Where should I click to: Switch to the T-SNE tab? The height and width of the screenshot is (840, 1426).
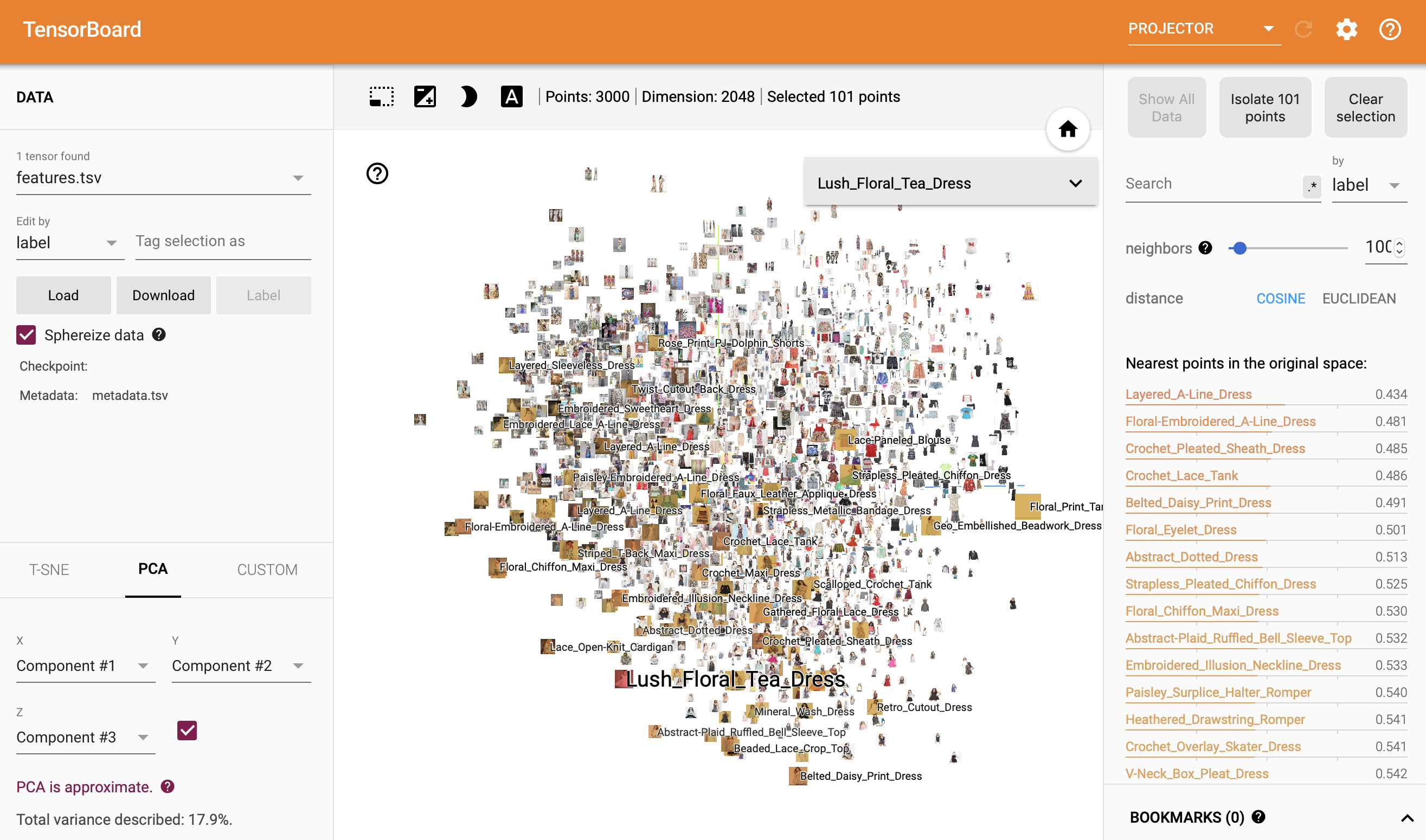(x=49, y=570)
